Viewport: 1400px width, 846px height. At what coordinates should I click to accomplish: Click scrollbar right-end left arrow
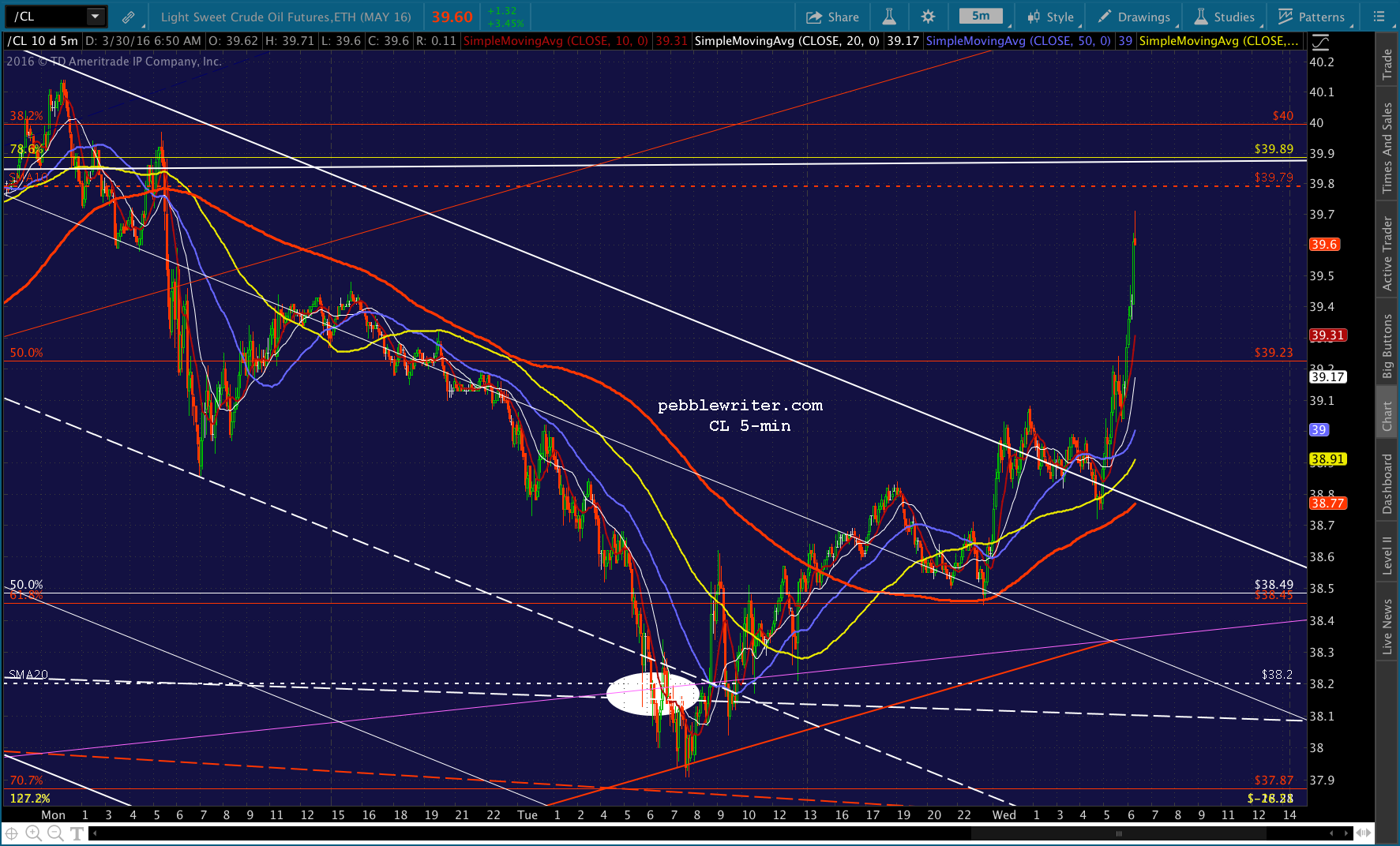point(1332,833)
